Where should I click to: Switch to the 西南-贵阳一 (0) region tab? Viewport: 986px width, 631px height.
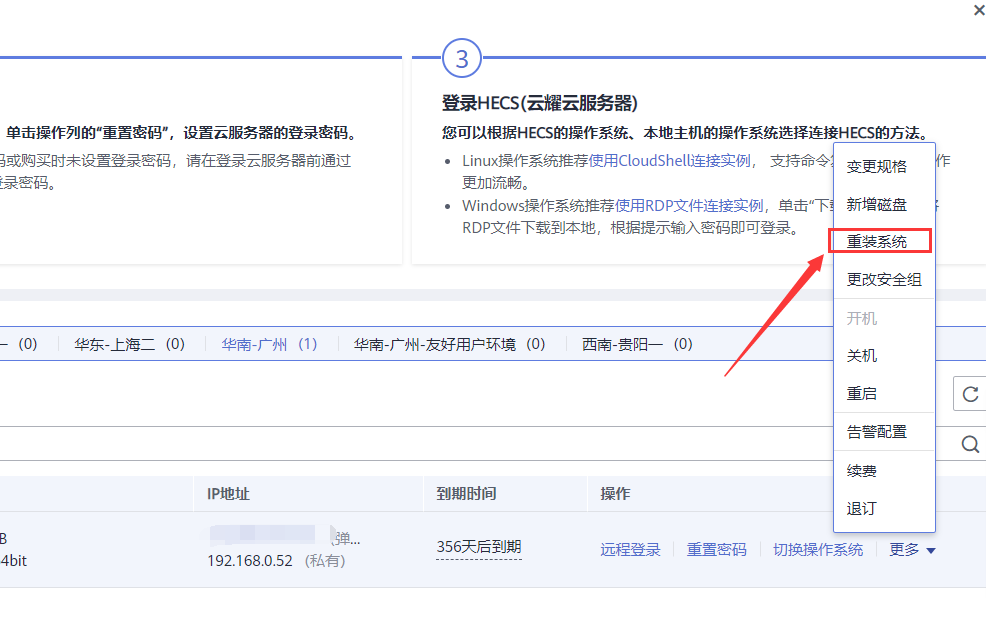pos(637,344)
